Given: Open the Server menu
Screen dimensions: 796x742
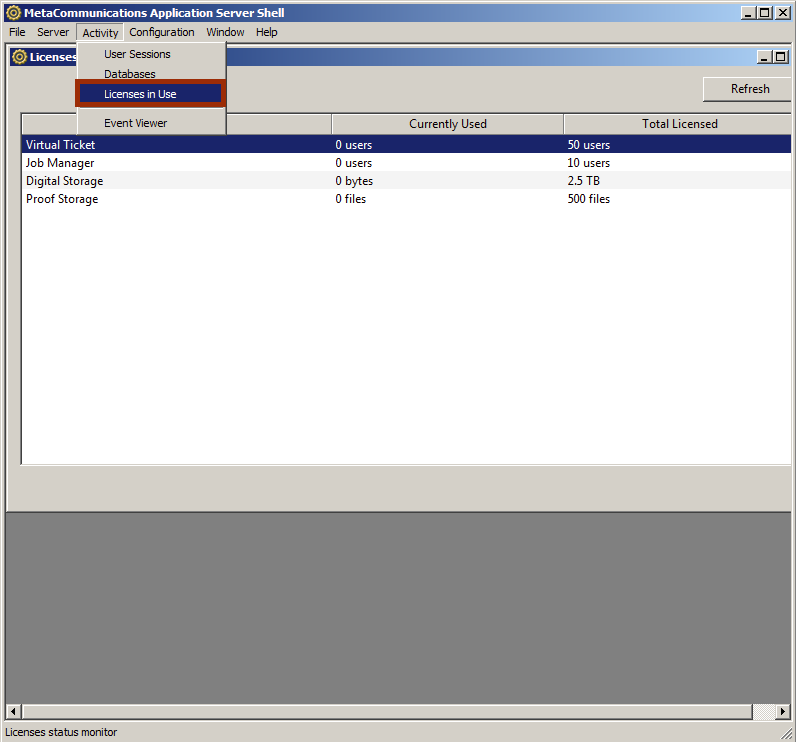Looking at the screenshot, I should point(53,32).
